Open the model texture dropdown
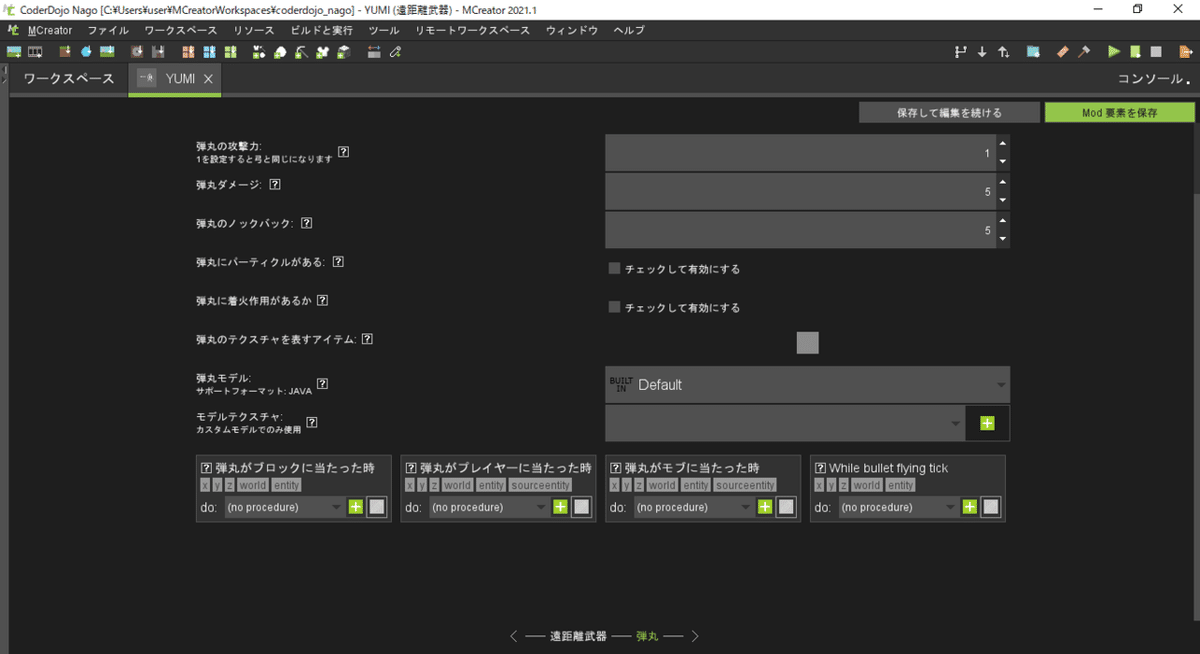The width and height of the screenshot is (1200, 654). (x=785, y=423)
